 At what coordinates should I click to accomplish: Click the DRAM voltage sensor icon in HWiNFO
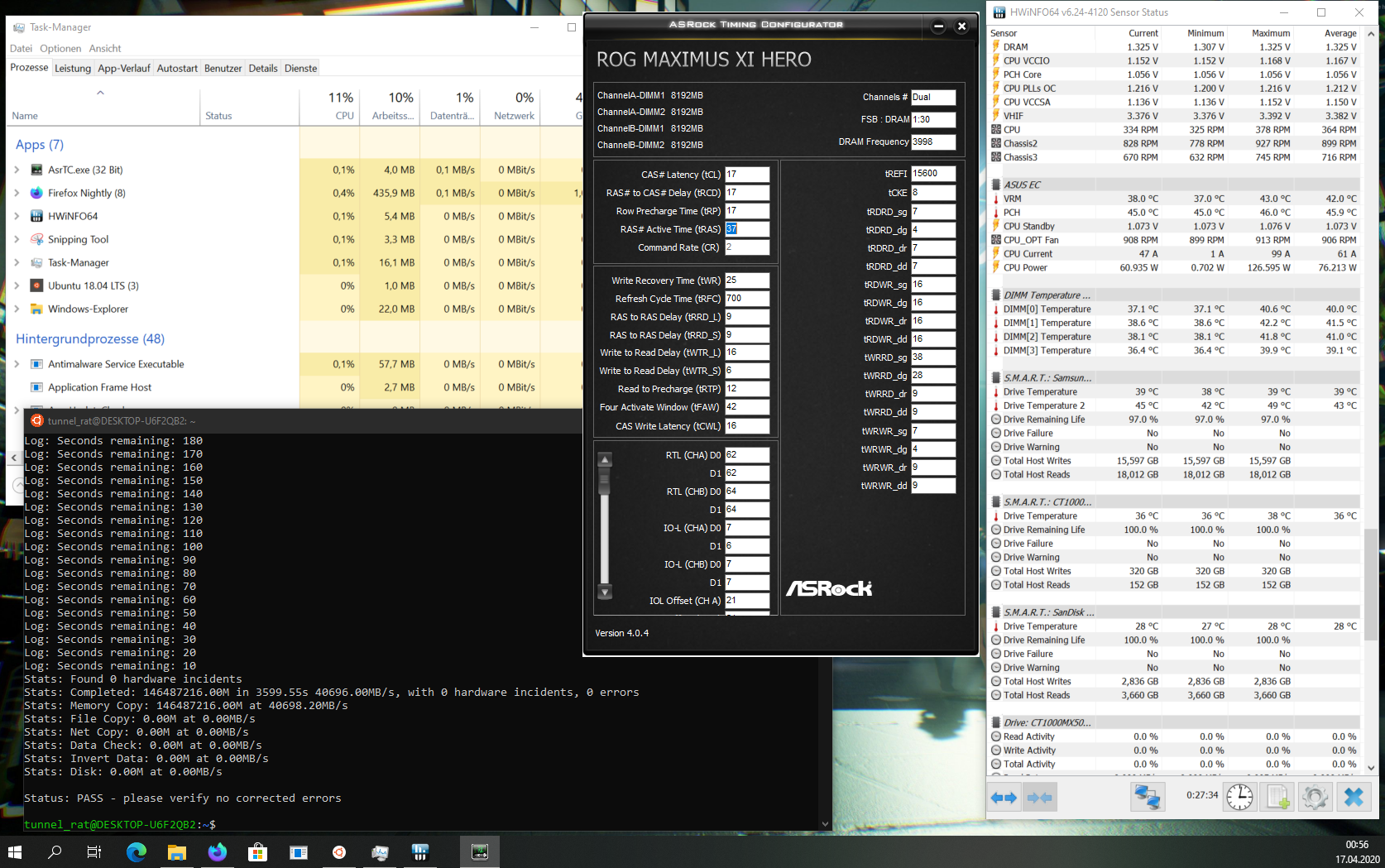(x=996, y=47)
